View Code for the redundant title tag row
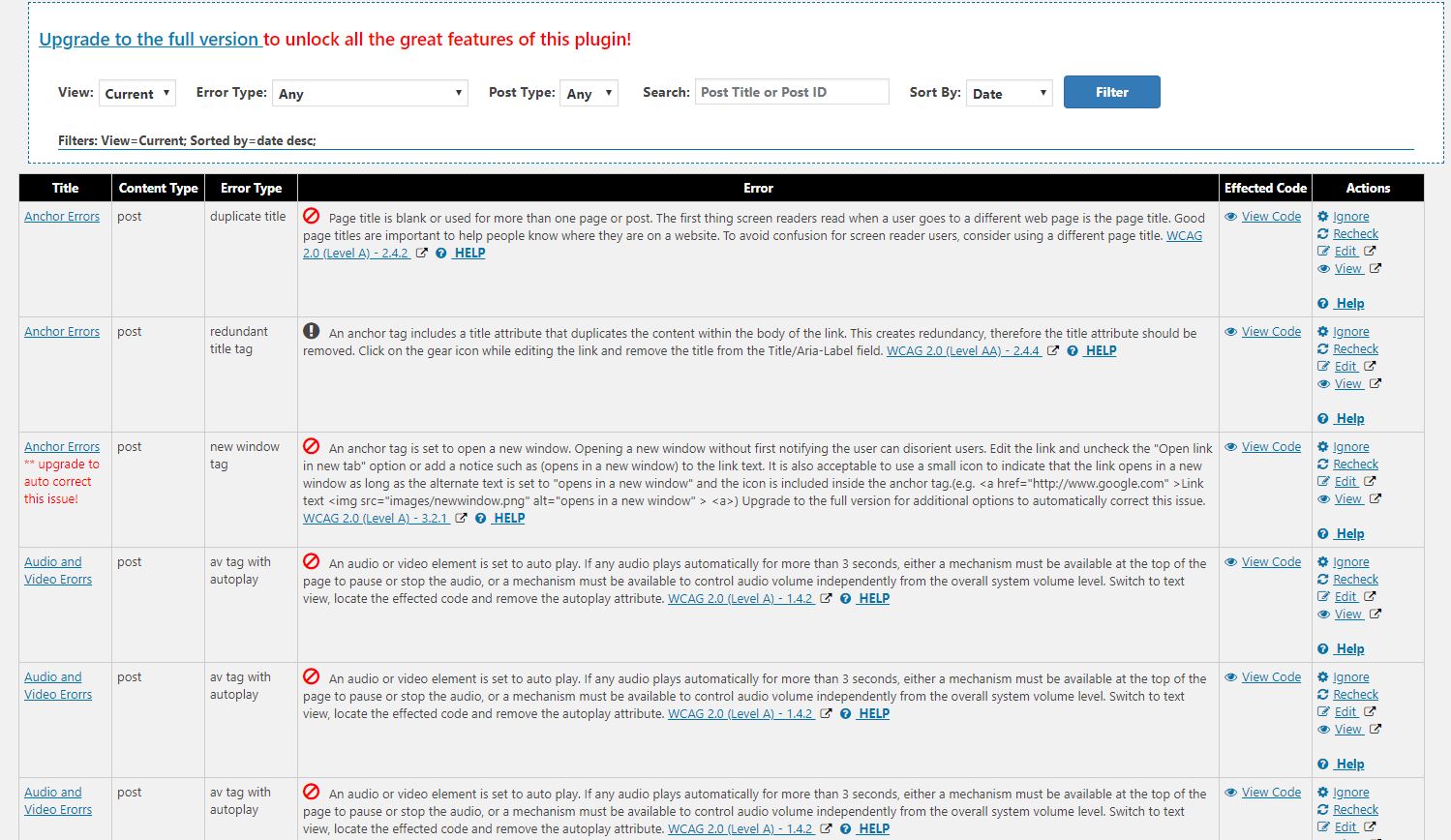This screenshot has height=840, width=1451. pyautogui.click(x=1271, y=332)
